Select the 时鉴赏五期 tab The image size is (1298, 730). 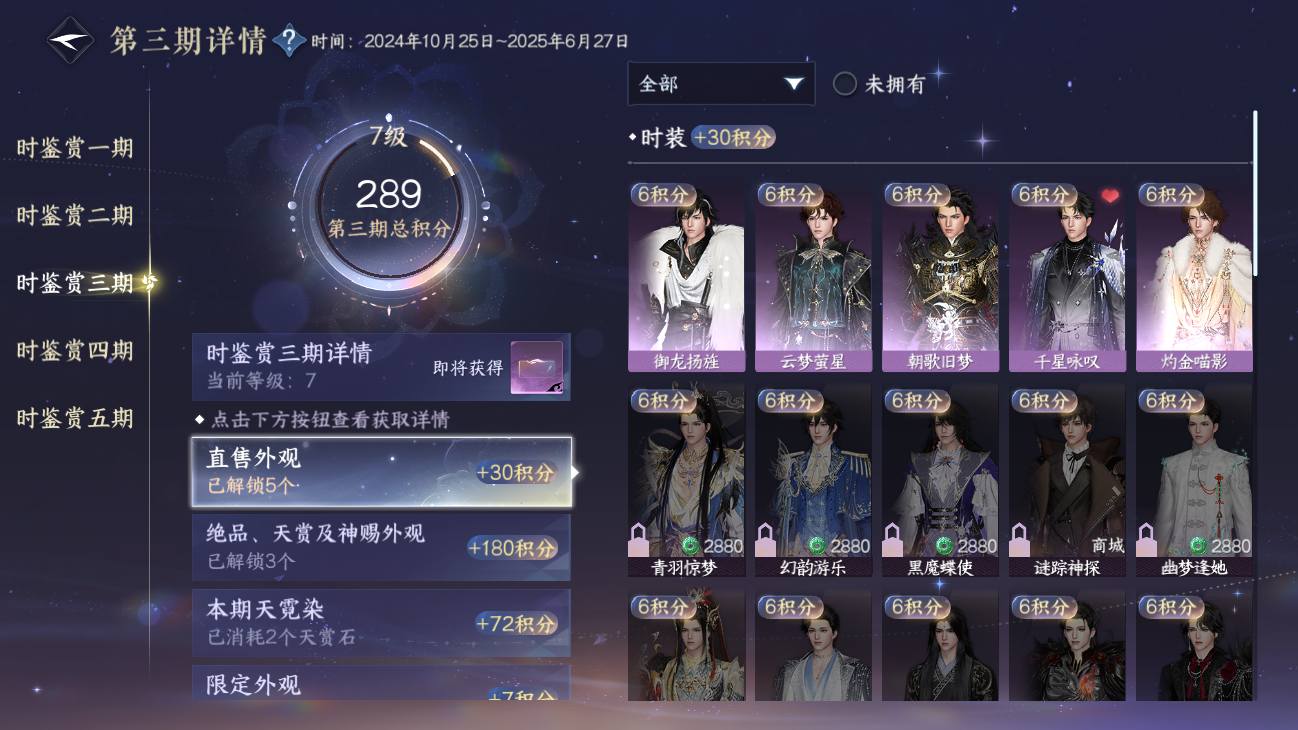click(75, 418)
